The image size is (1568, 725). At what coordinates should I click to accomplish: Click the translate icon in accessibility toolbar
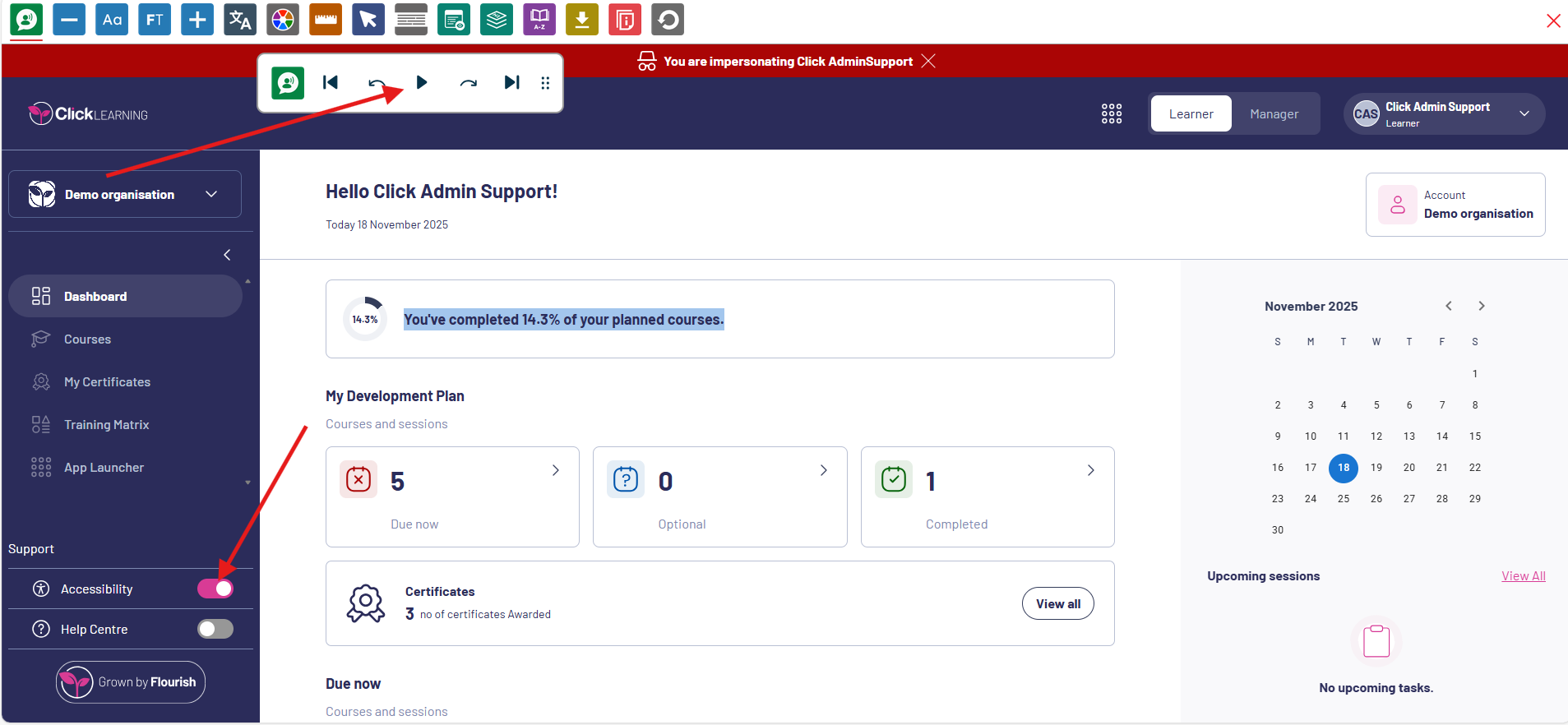[x=240, y=20]
